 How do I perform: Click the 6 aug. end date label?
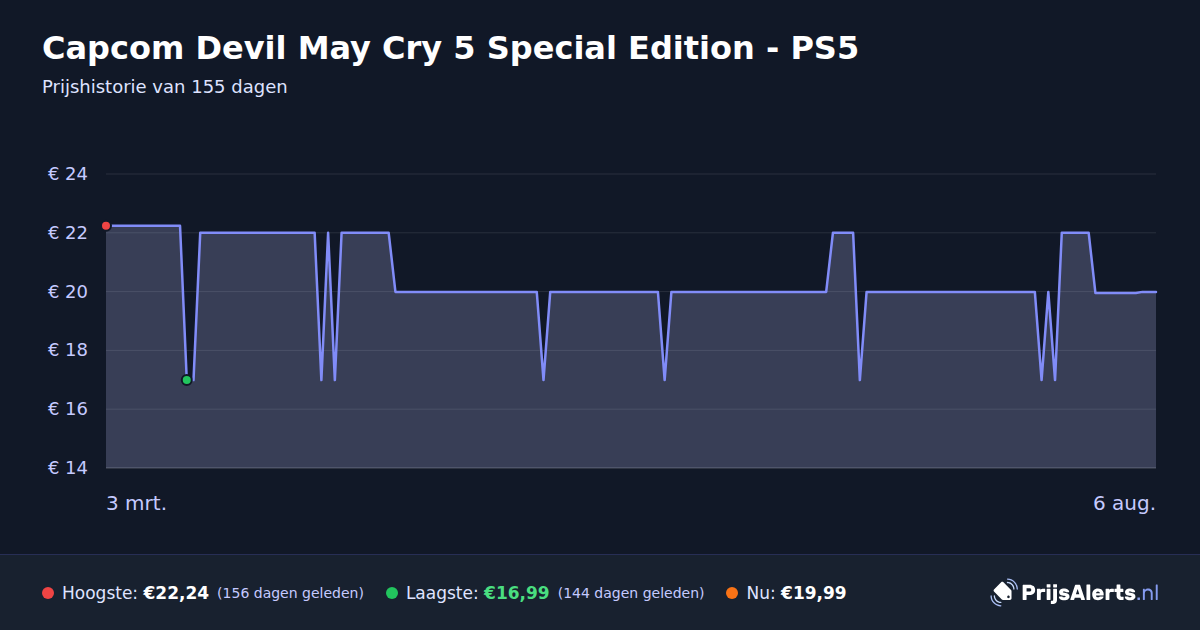(1124, 503)
